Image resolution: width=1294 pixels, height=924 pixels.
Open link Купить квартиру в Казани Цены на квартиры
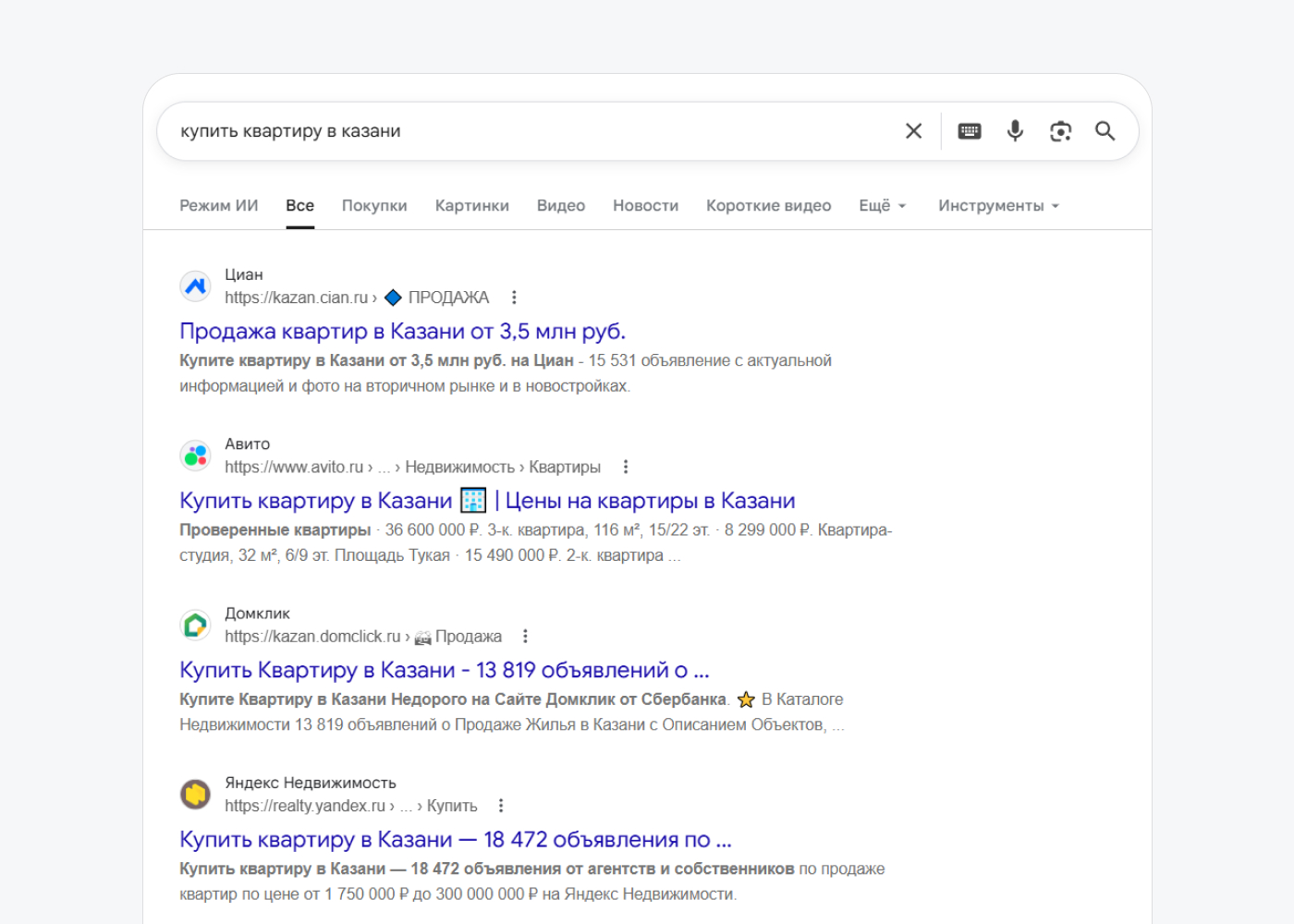(487, 501)
